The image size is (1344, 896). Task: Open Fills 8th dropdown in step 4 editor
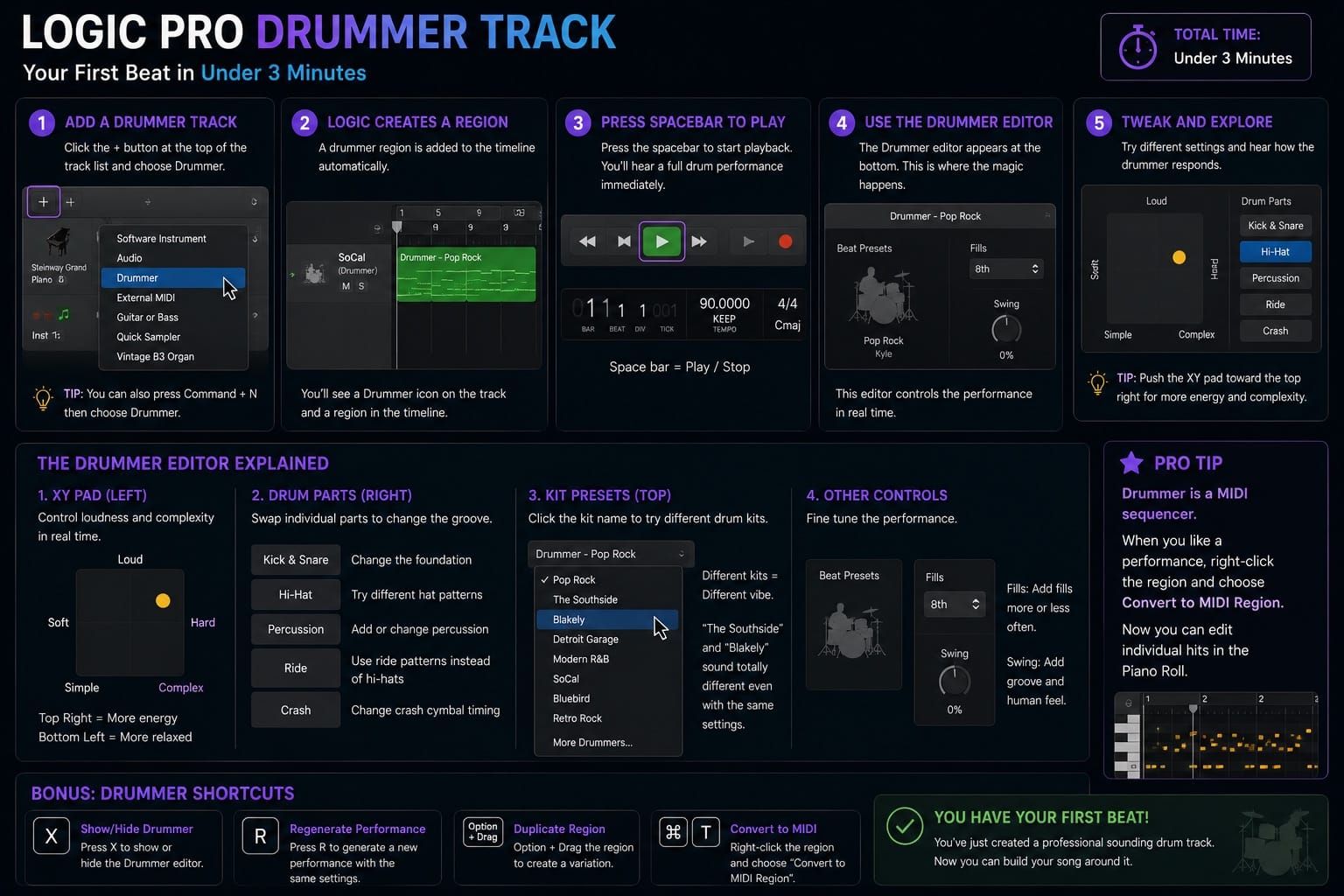1006,269
